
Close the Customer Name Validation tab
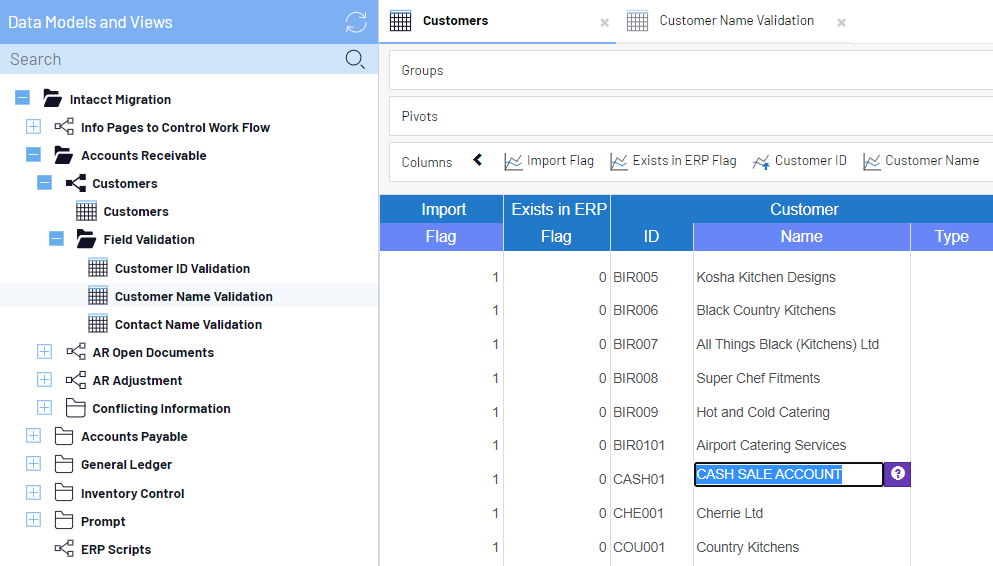point(842,22)
